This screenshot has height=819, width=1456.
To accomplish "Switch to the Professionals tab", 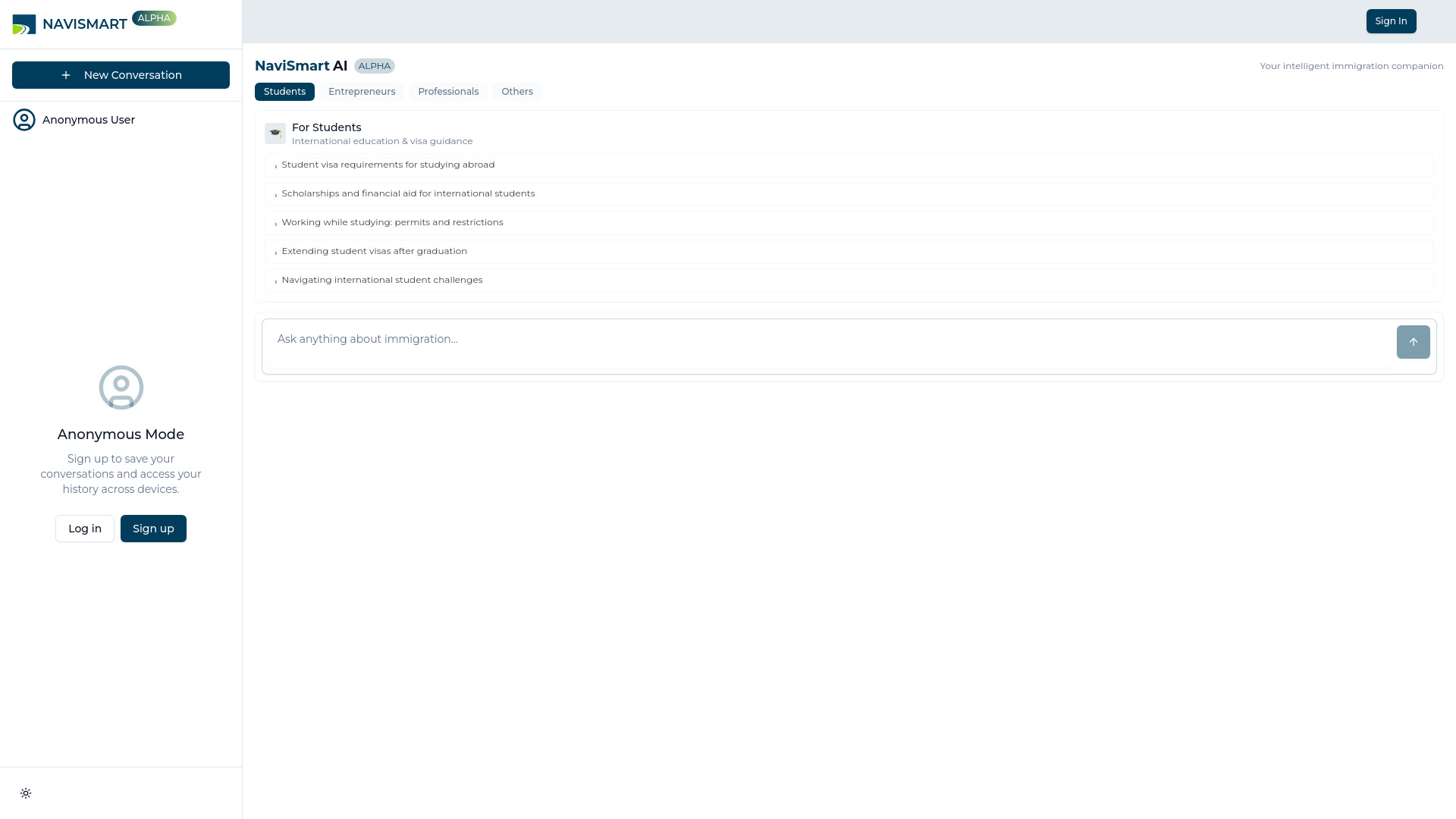I will click(448, 92).
